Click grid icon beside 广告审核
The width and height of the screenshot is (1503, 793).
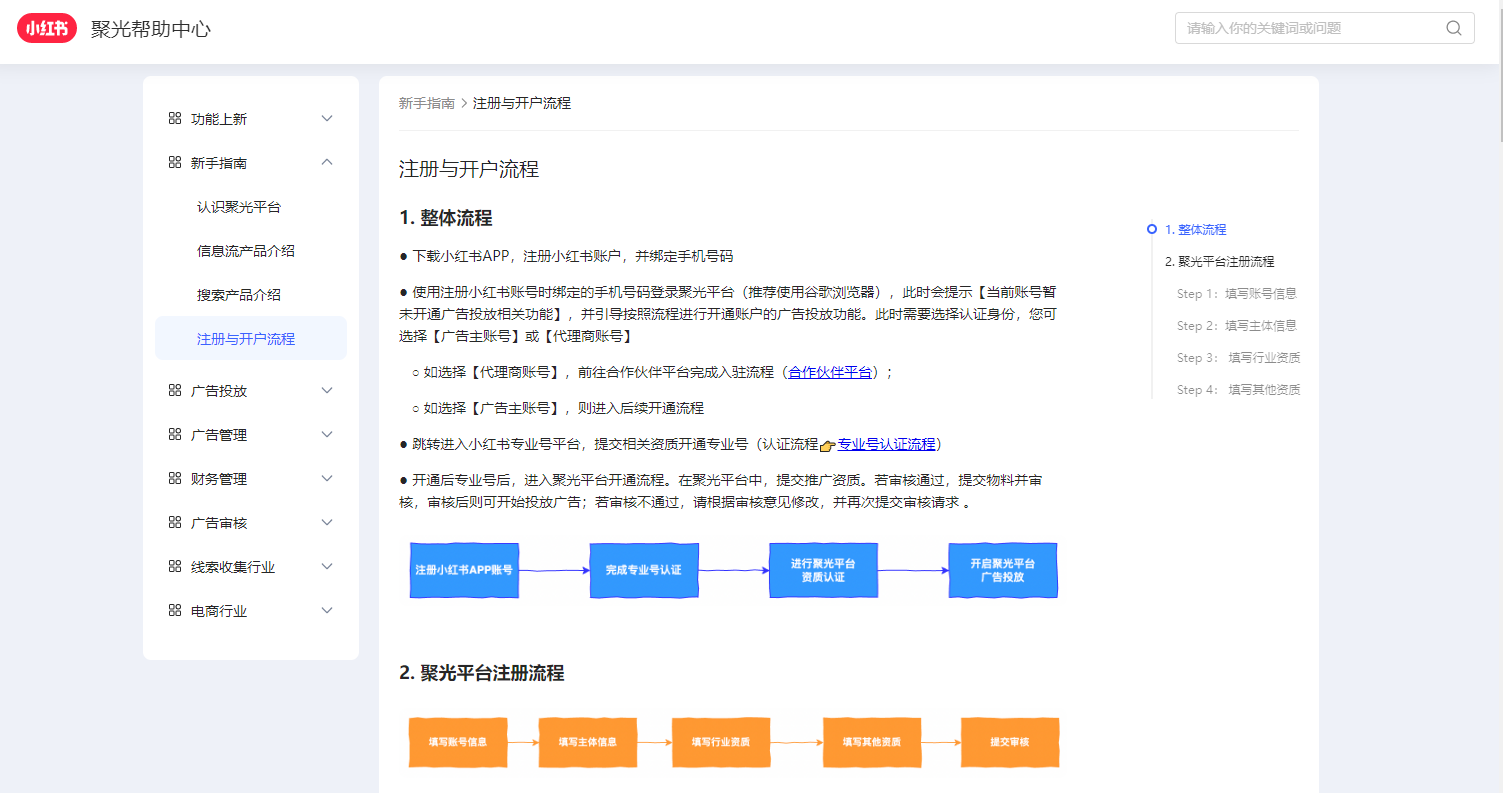(175, 523)
